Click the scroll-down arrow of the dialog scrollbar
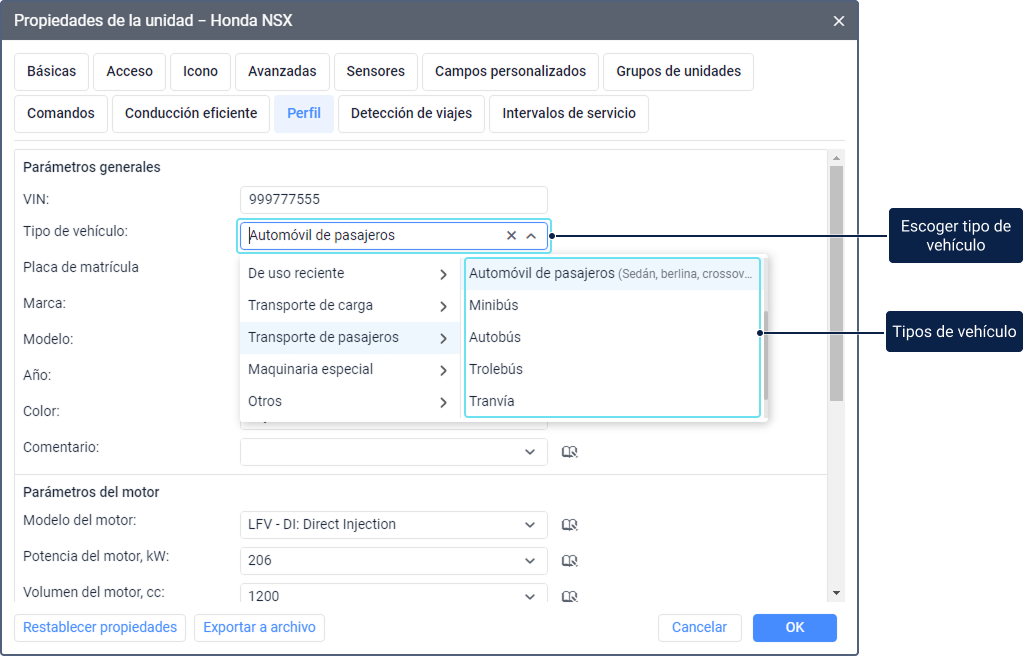 click(x=837, y=593)
